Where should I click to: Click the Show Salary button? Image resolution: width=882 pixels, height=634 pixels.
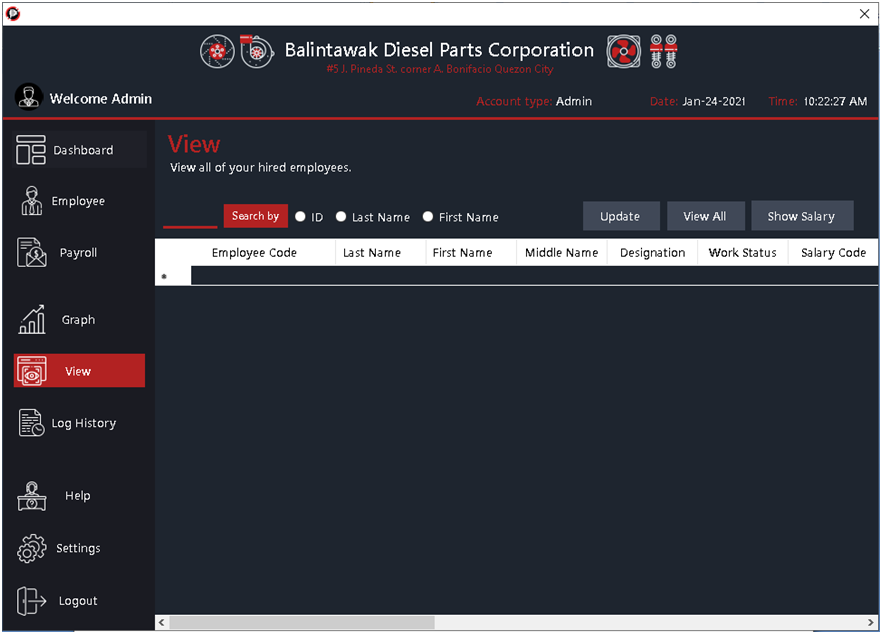pos(802,215)
